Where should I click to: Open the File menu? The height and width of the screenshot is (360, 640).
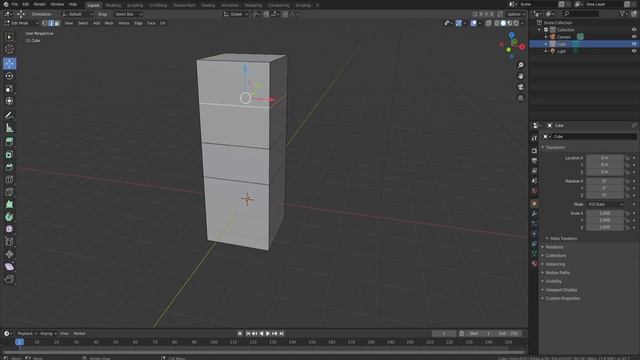pos(15,4)
